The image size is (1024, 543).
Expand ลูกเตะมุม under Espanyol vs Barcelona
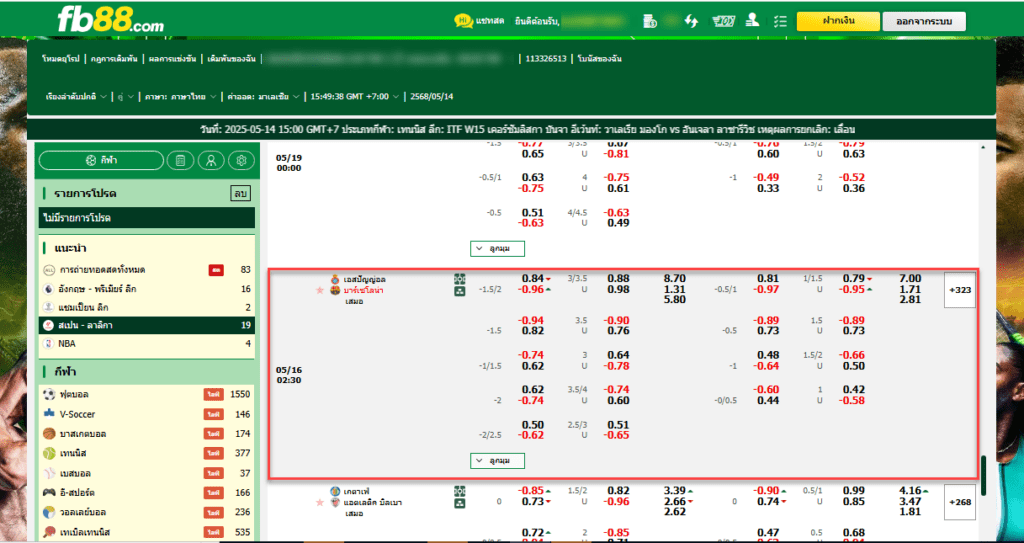tap(497, 461)
